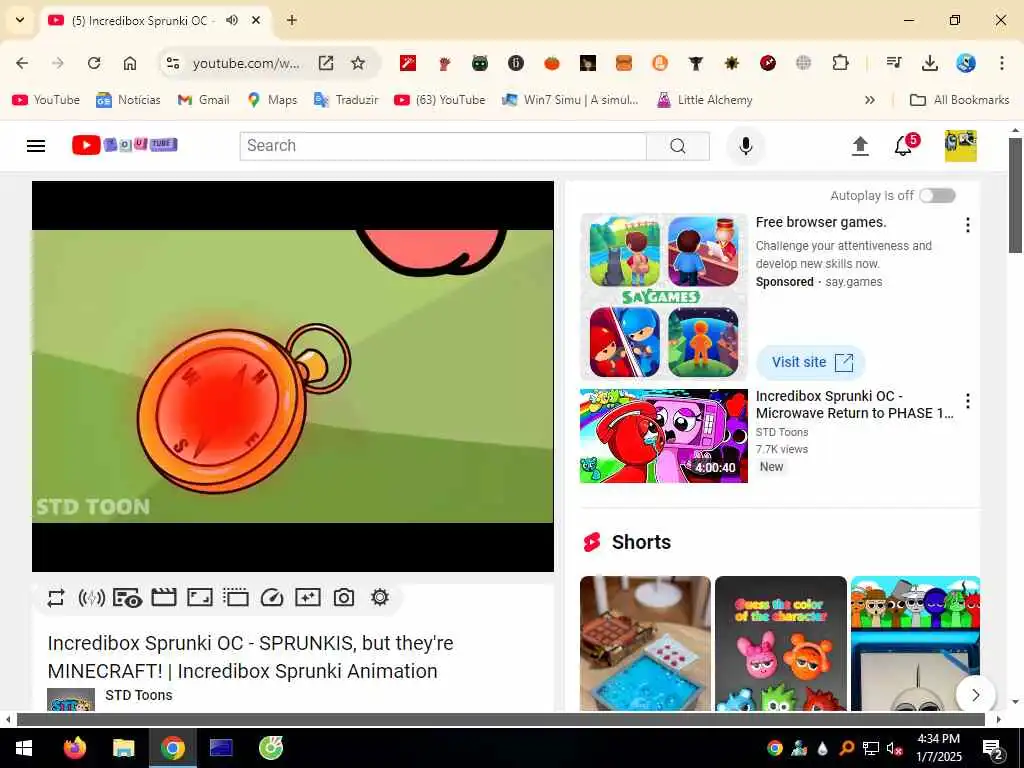Expand hidden bookmarks double chevron
The image size is (1024, 768).
tap(869, 100)
